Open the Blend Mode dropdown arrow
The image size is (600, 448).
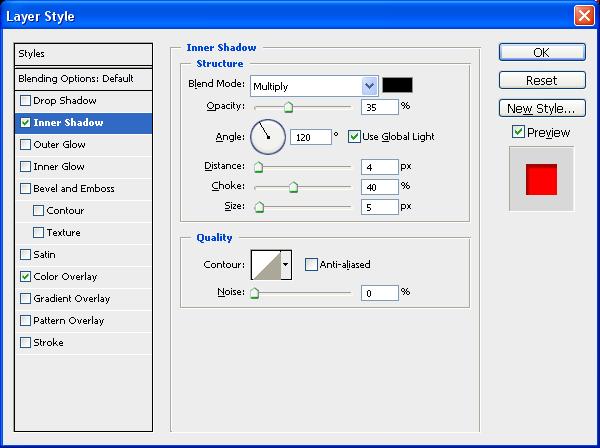pos(370,86)
